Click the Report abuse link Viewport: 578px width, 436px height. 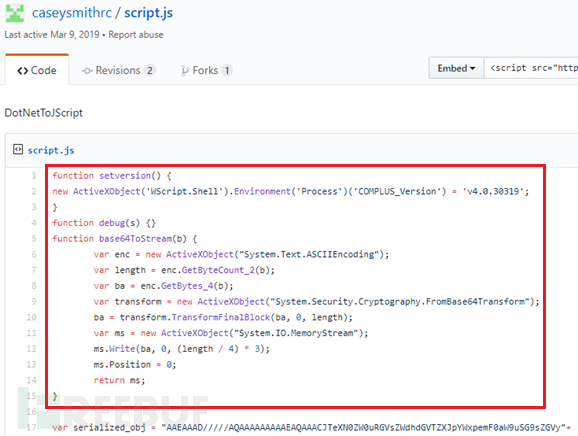pyautogui.click(x=136, y=35)
